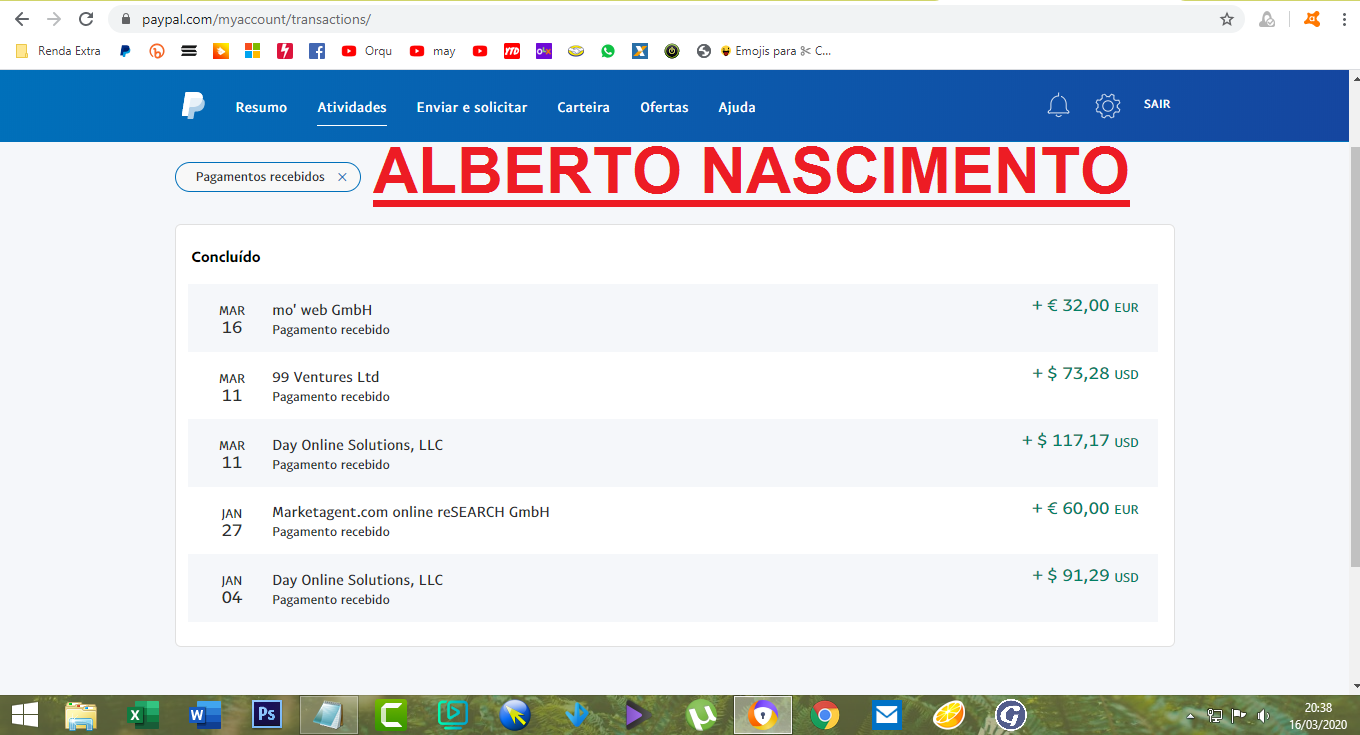
Task: Go back to the previous page
Action: 22,19
